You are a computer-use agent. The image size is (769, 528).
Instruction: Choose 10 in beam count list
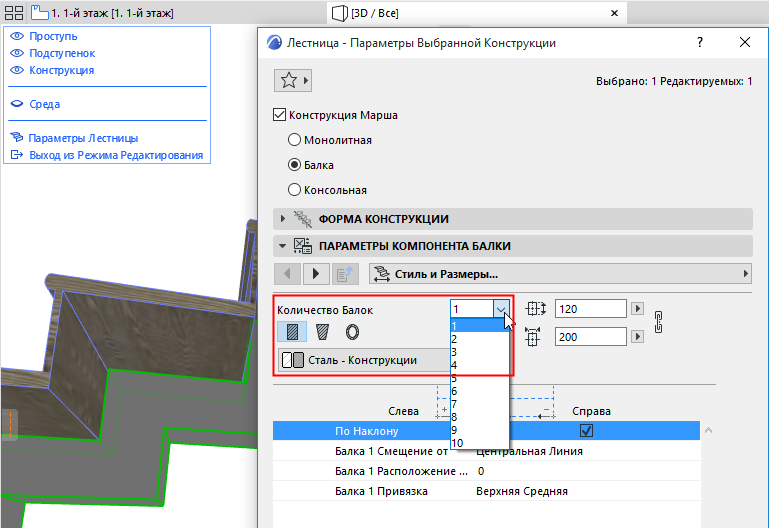coord(480,443)
